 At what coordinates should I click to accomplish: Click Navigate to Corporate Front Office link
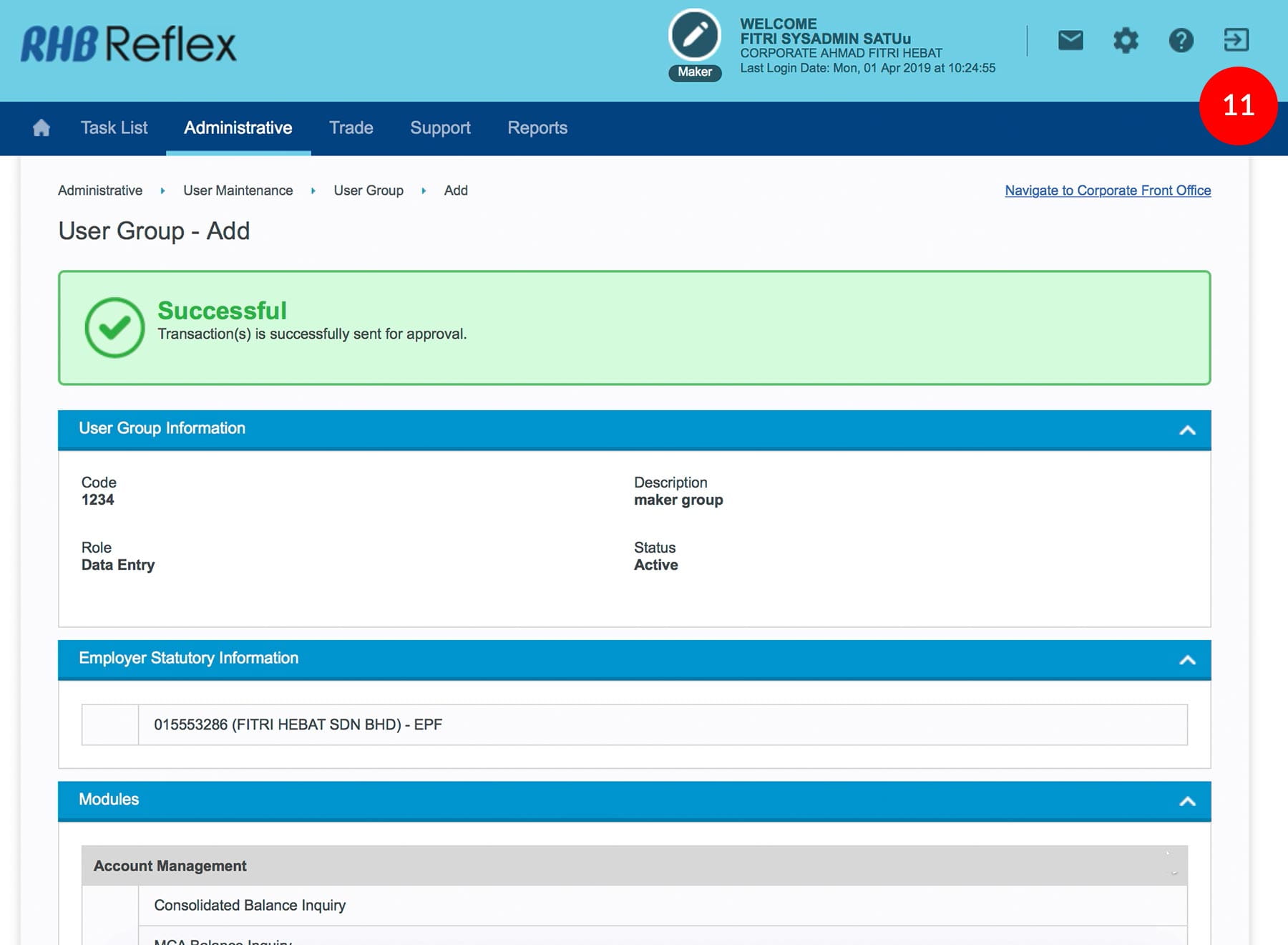pyautogui.click(x=1107, y=190)
